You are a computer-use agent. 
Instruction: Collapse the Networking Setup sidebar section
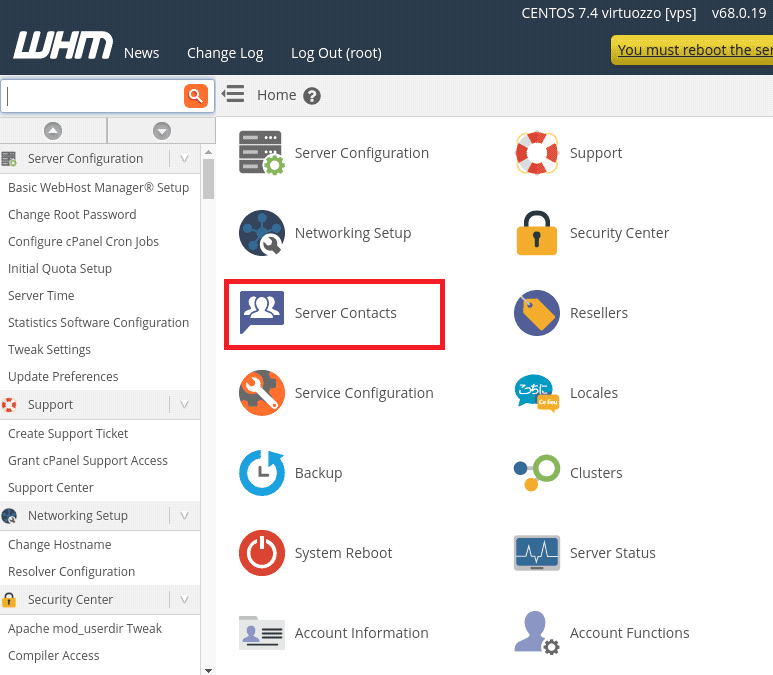[184, 515]
